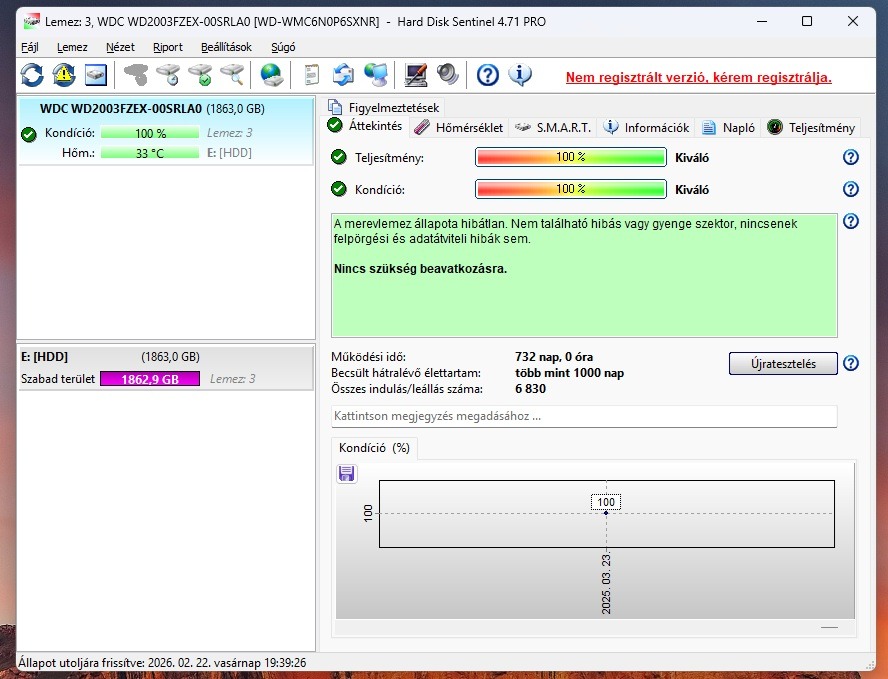Viewport: 888px width, 679px height.
Task: Click the green 33 °C temperature bar
Action: 150,153
